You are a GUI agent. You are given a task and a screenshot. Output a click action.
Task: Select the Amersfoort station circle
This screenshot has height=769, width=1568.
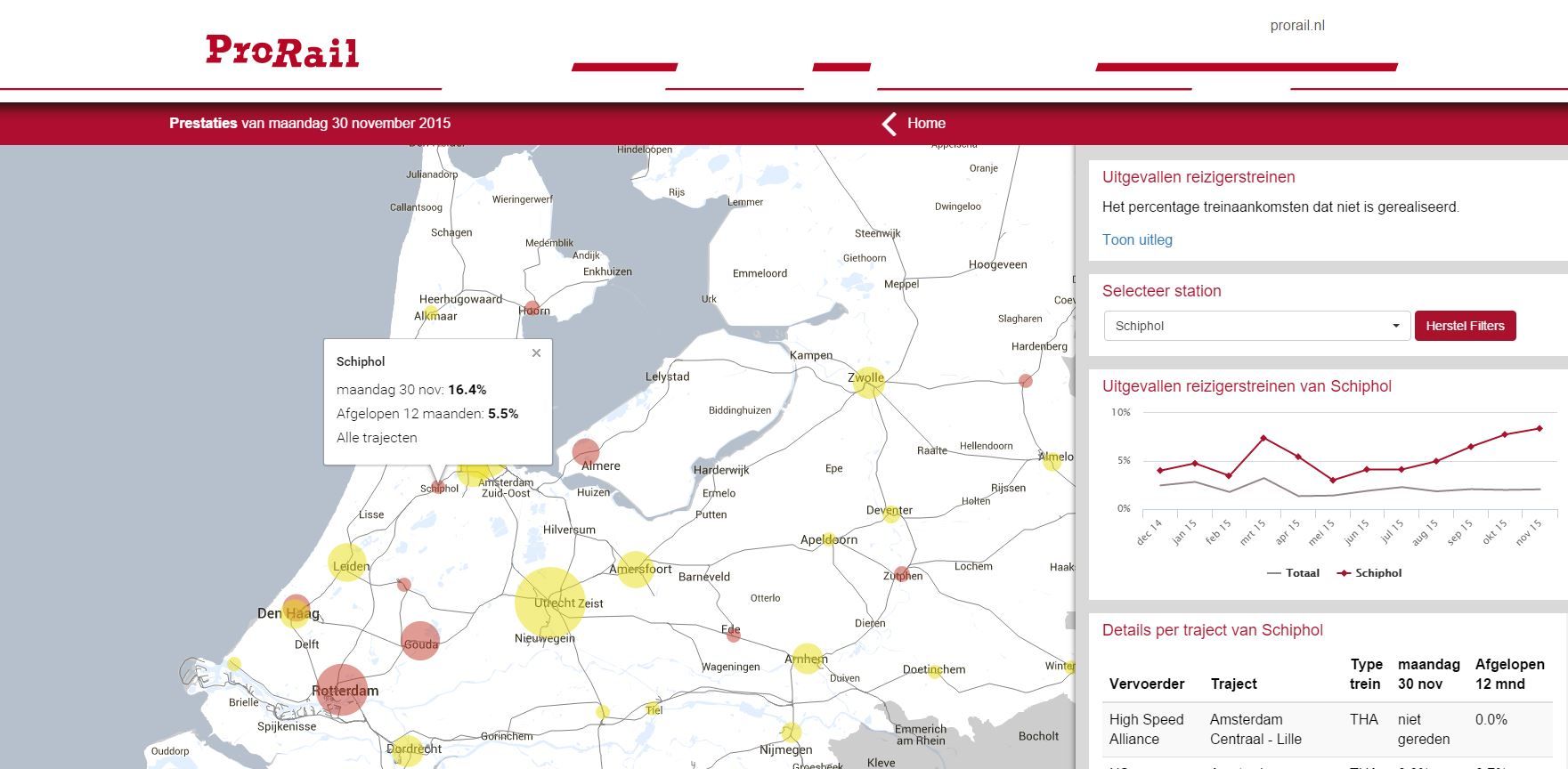click(x=635, y=569)
